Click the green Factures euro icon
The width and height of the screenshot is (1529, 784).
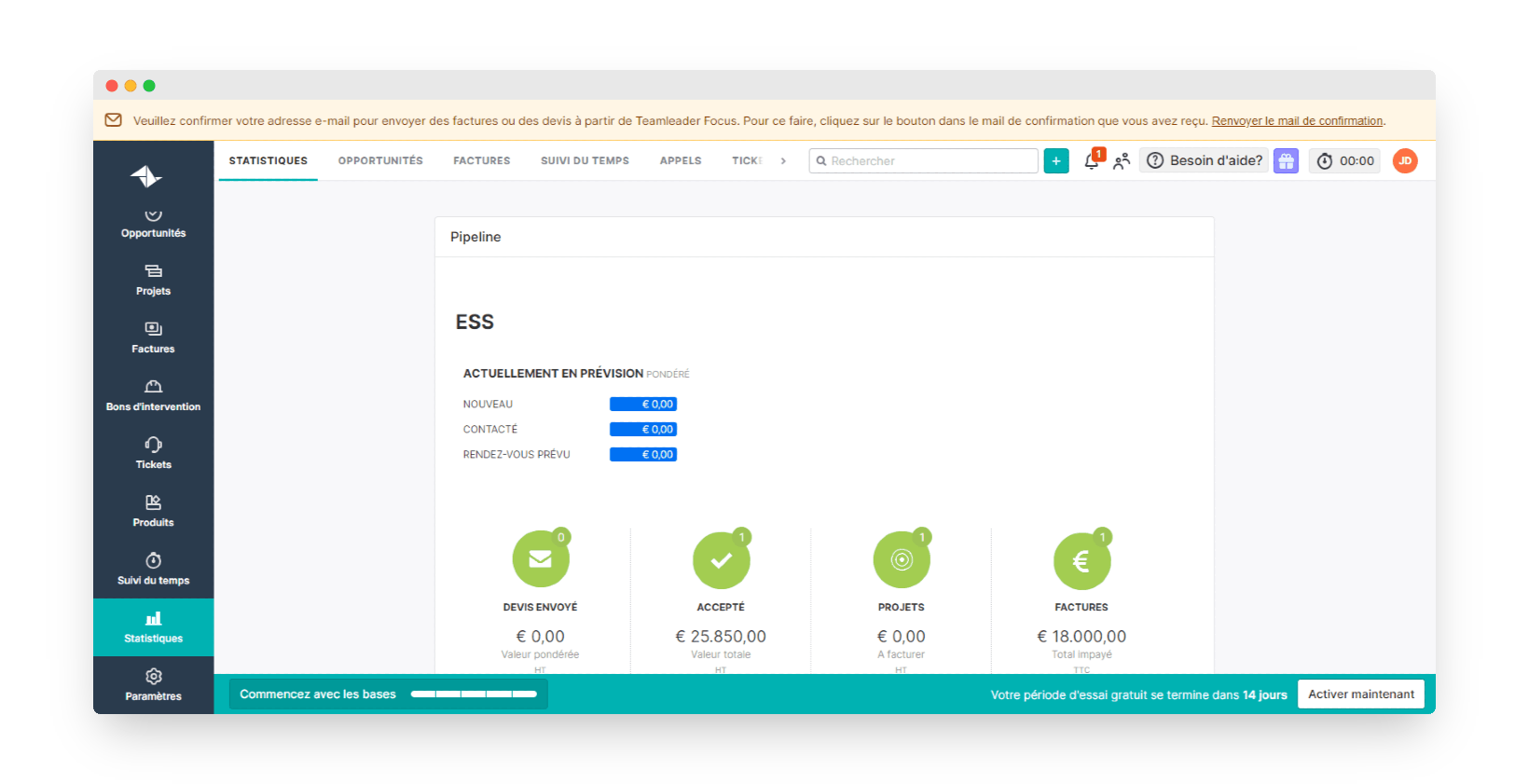click(1081, 559)
